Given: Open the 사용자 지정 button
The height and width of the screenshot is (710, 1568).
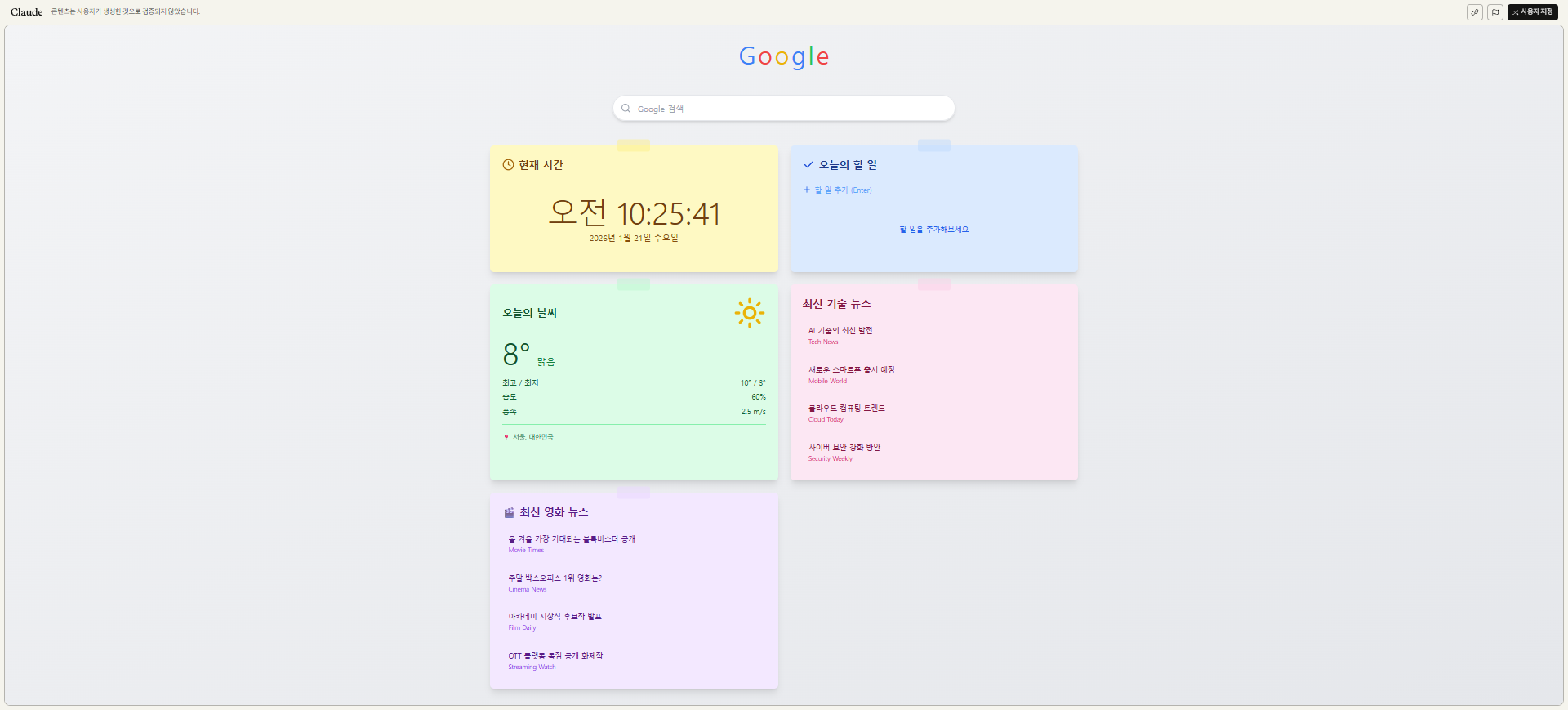Looking at the screenshot, I should click(x=1532, y=12).
